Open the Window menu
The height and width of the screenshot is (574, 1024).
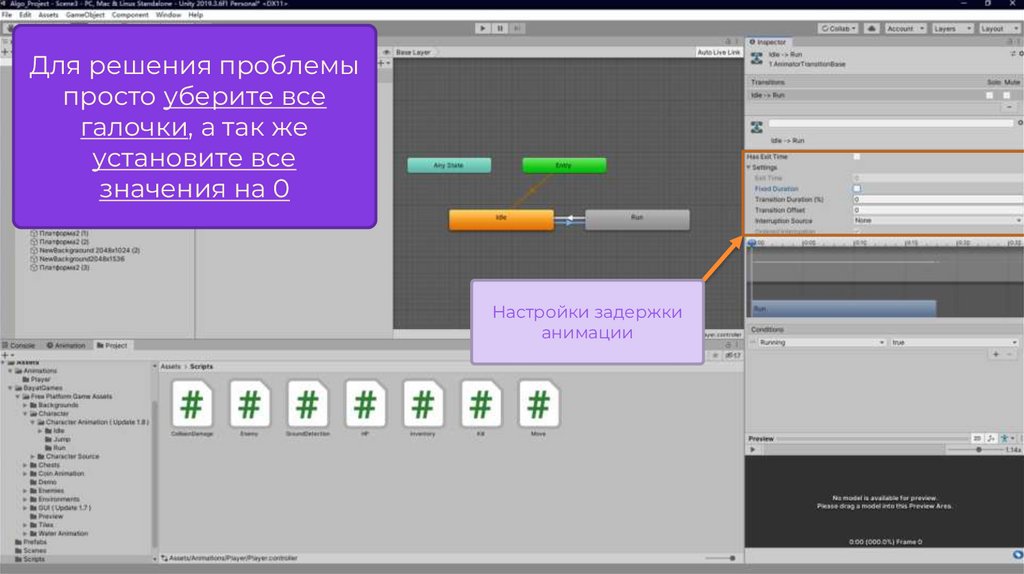point(168,14)
